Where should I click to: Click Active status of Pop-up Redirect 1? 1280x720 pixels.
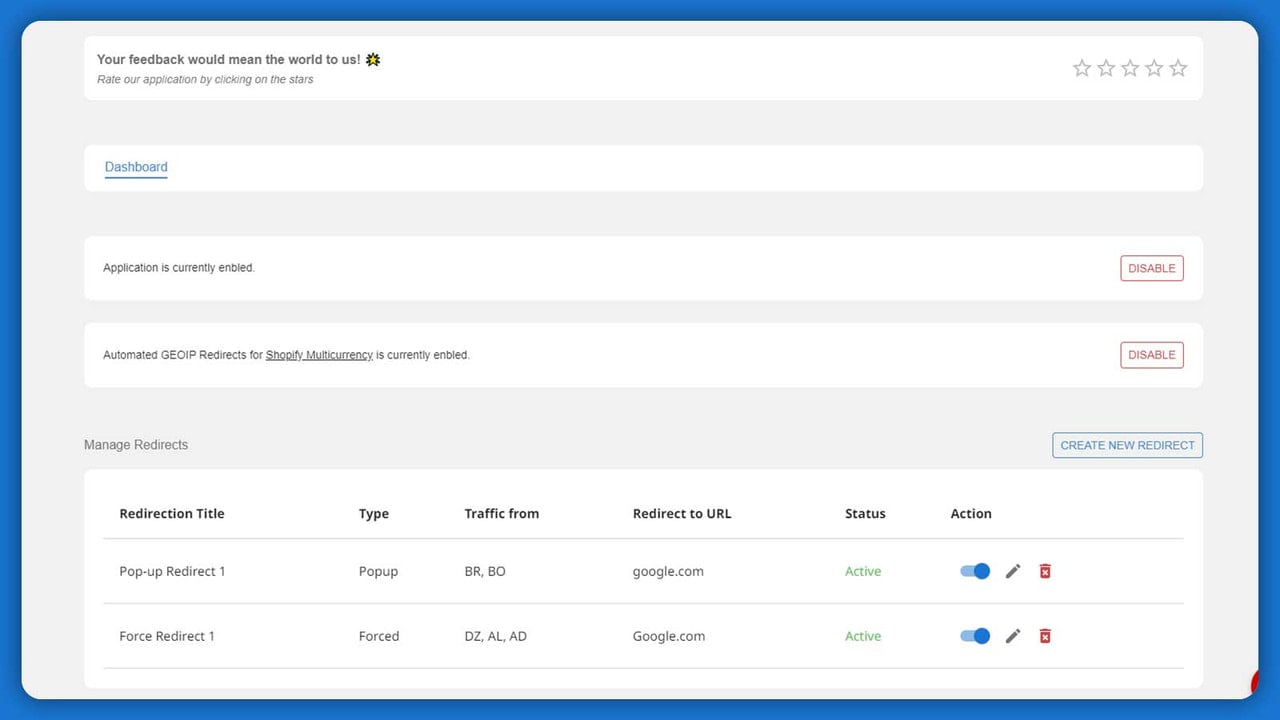coord(863,571)
